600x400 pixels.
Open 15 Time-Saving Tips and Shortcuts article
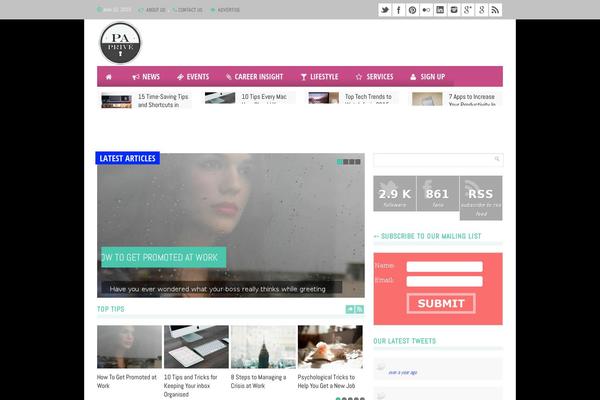tap(163, 100)
